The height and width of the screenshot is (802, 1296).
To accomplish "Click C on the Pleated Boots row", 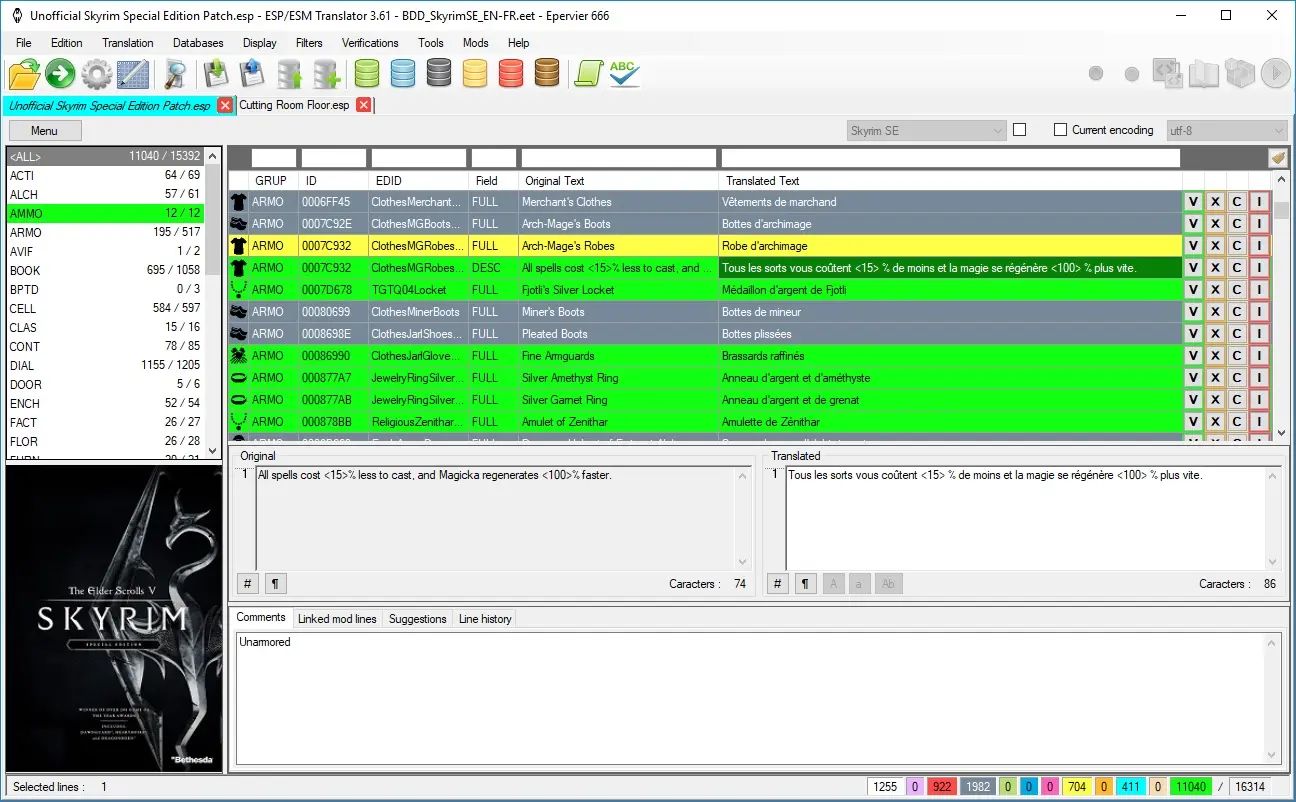I will coord(1237,334).
